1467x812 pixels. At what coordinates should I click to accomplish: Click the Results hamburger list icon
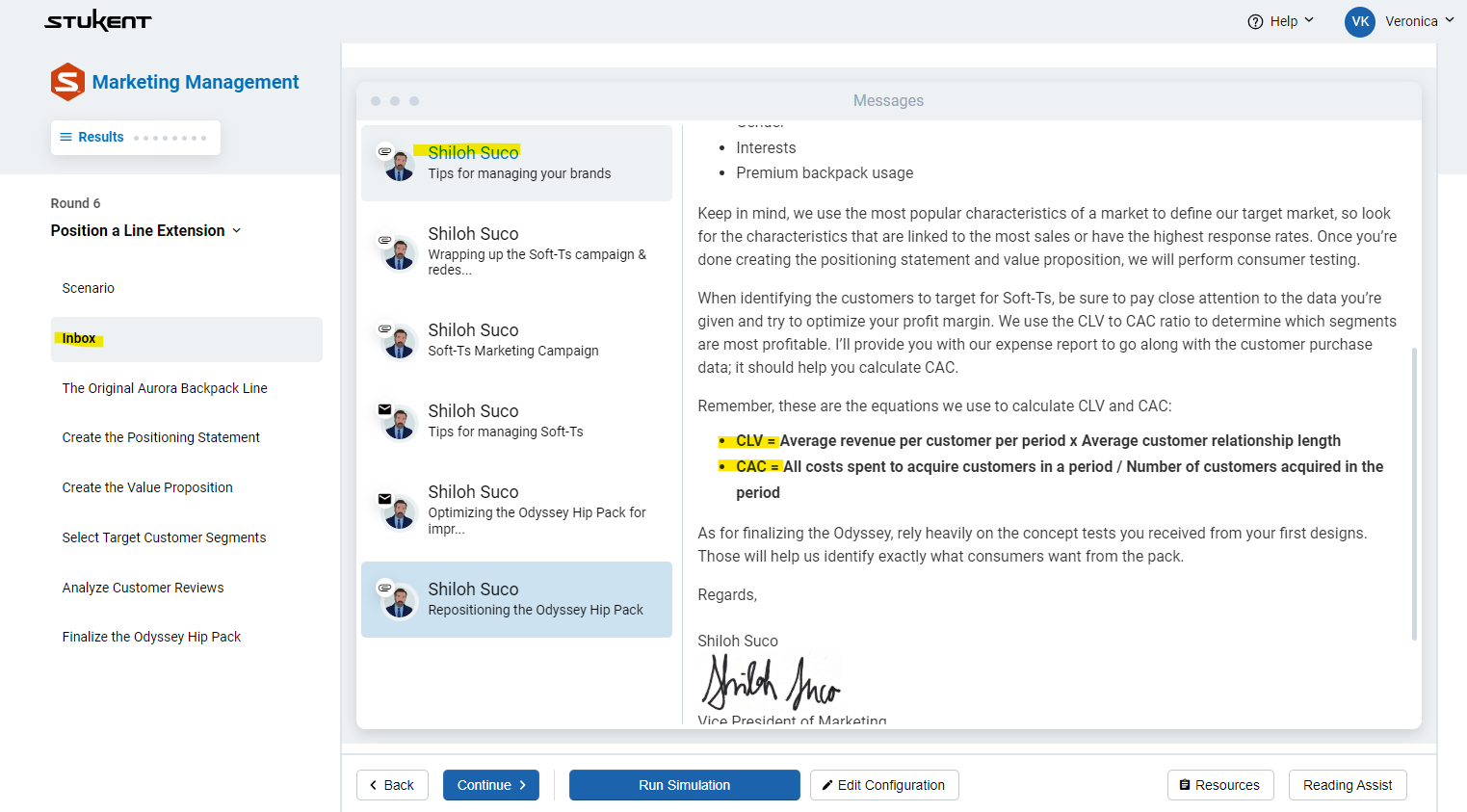tap(66, 137)
